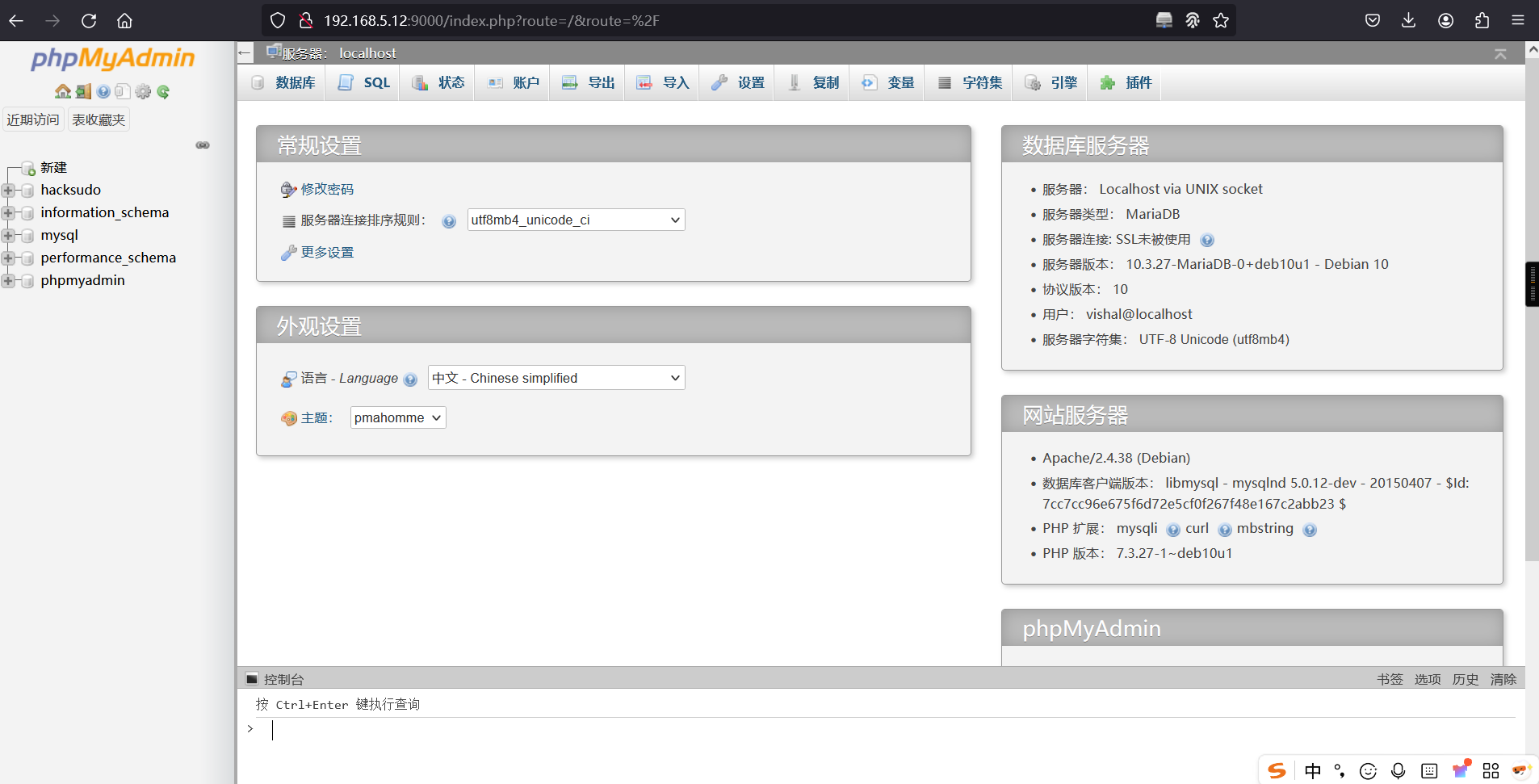The height and width of the screenshot is (784, 1539).
Task: Open the 数据库 tab
Action: point(283,82)
